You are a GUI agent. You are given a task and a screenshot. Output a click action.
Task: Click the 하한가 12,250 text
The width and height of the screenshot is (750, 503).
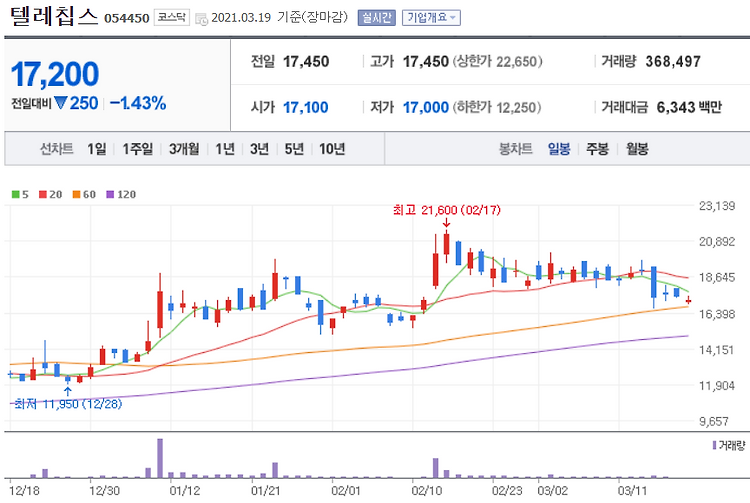496,108
